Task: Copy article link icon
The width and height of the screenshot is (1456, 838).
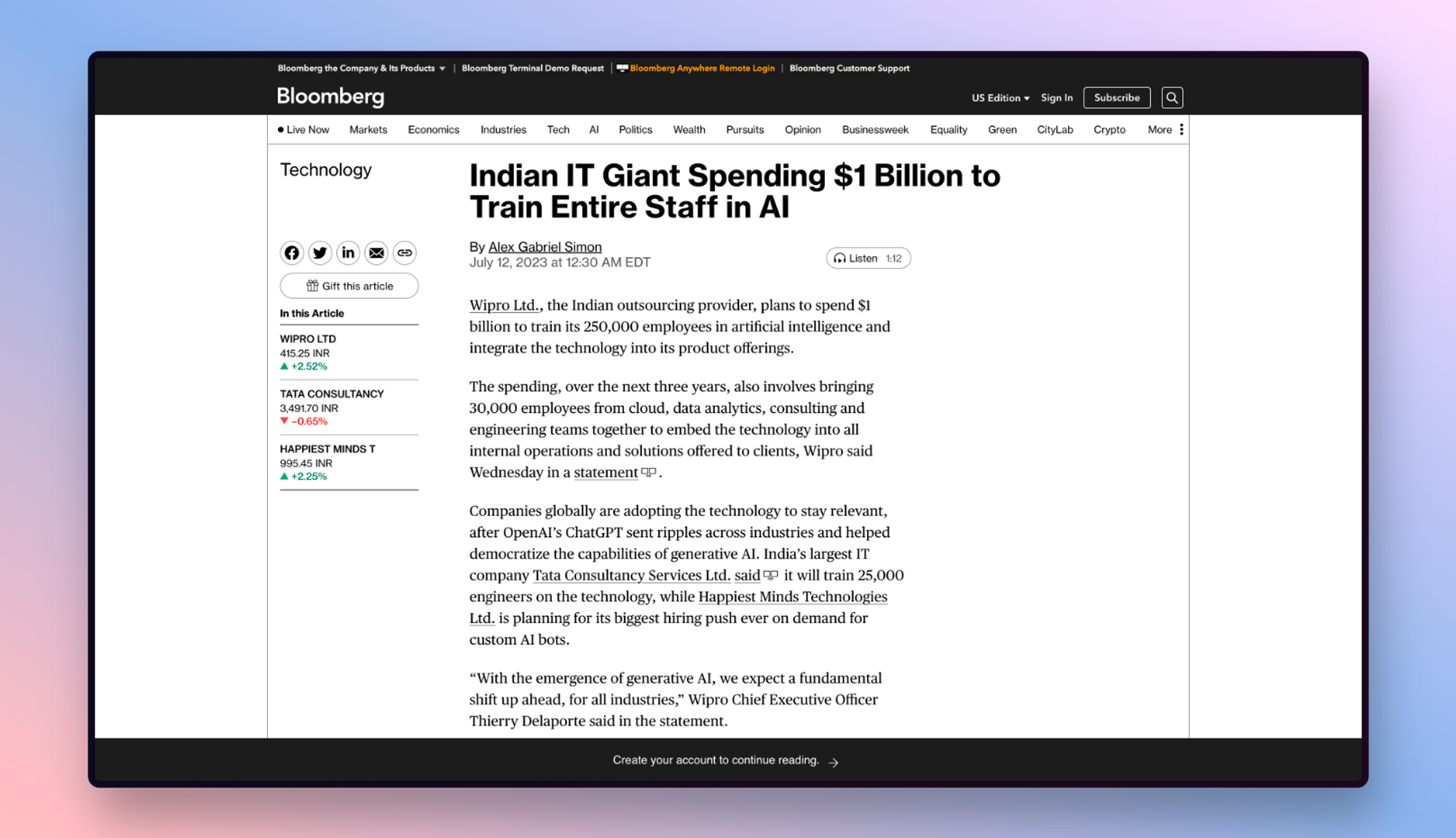Action: [405, 253]
